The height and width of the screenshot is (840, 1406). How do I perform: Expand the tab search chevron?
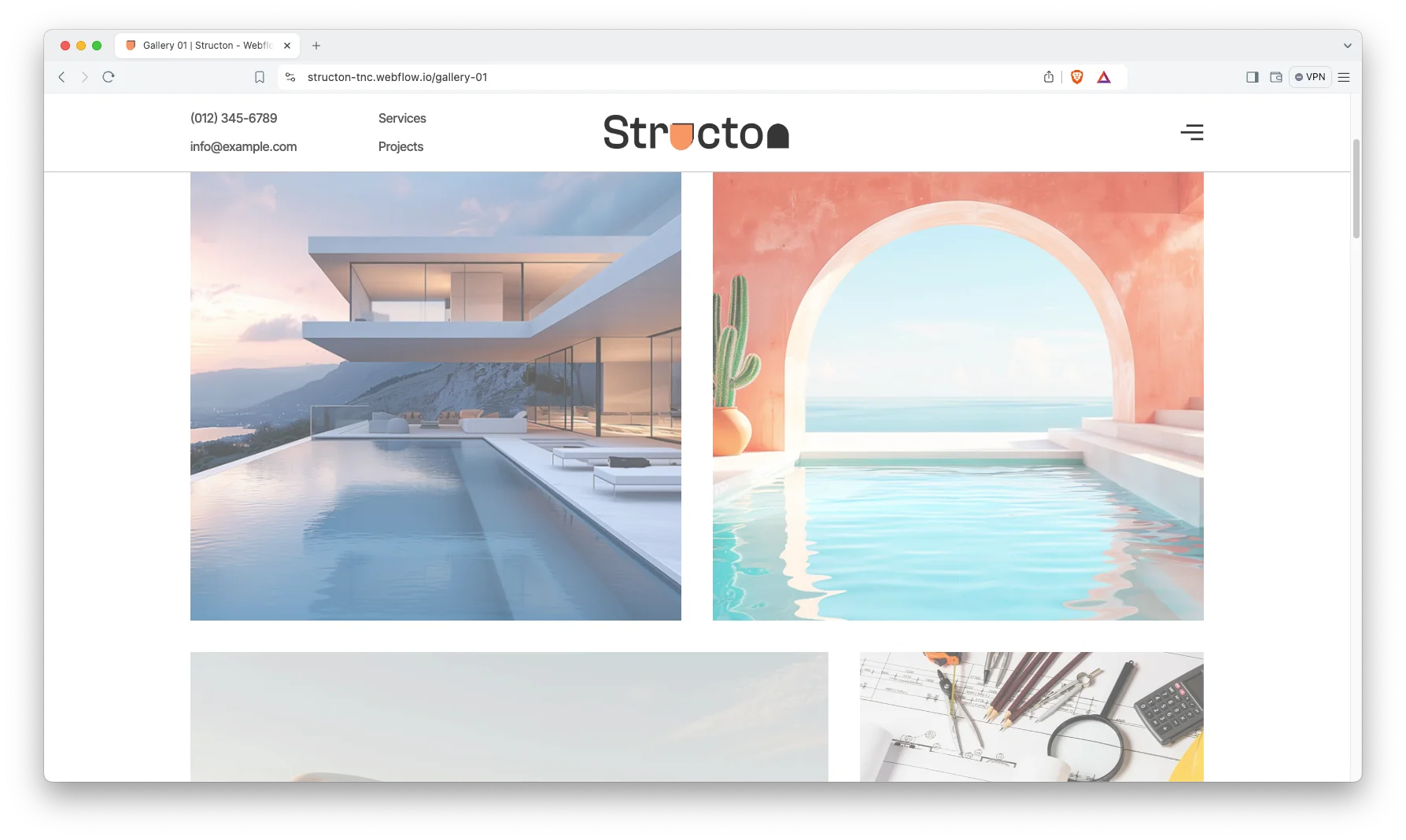(1347, 46)
